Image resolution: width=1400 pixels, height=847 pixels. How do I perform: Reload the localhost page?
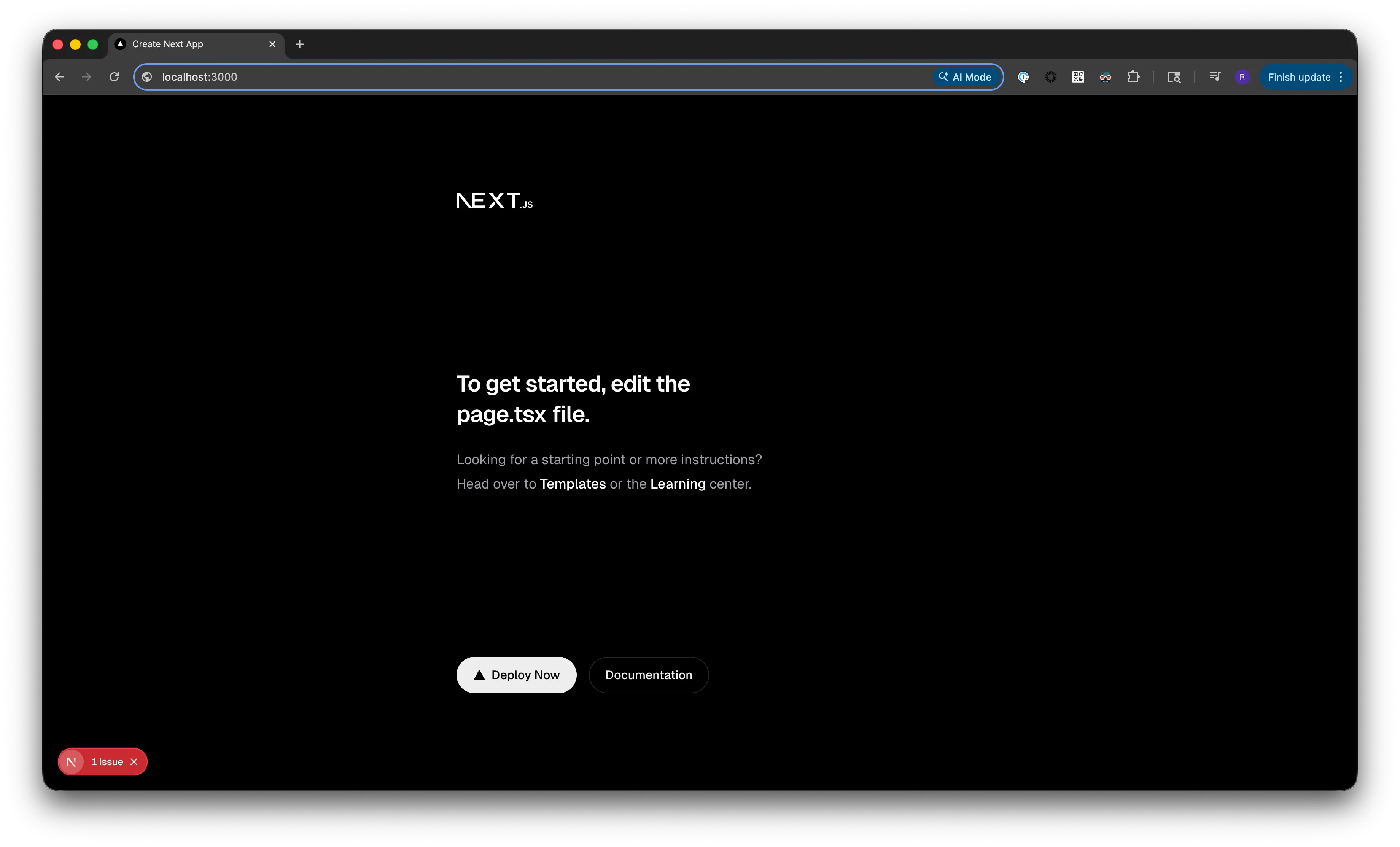pyautogui.click(x=114, y=77)
